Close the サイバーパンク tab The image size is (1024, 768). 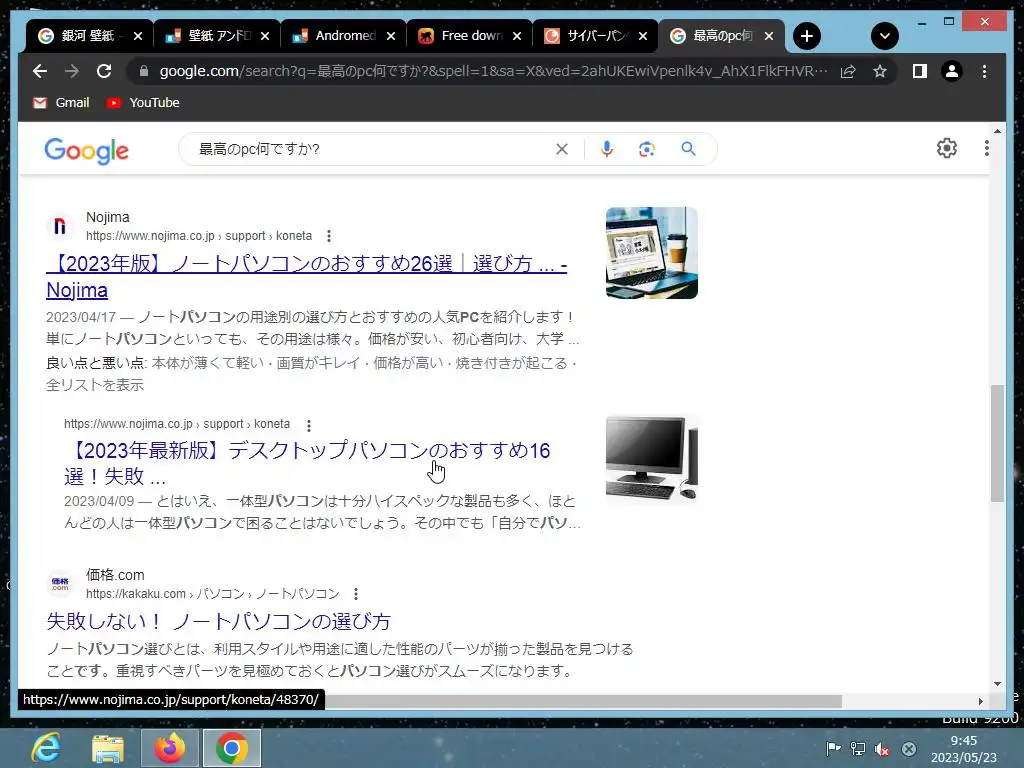643,36
